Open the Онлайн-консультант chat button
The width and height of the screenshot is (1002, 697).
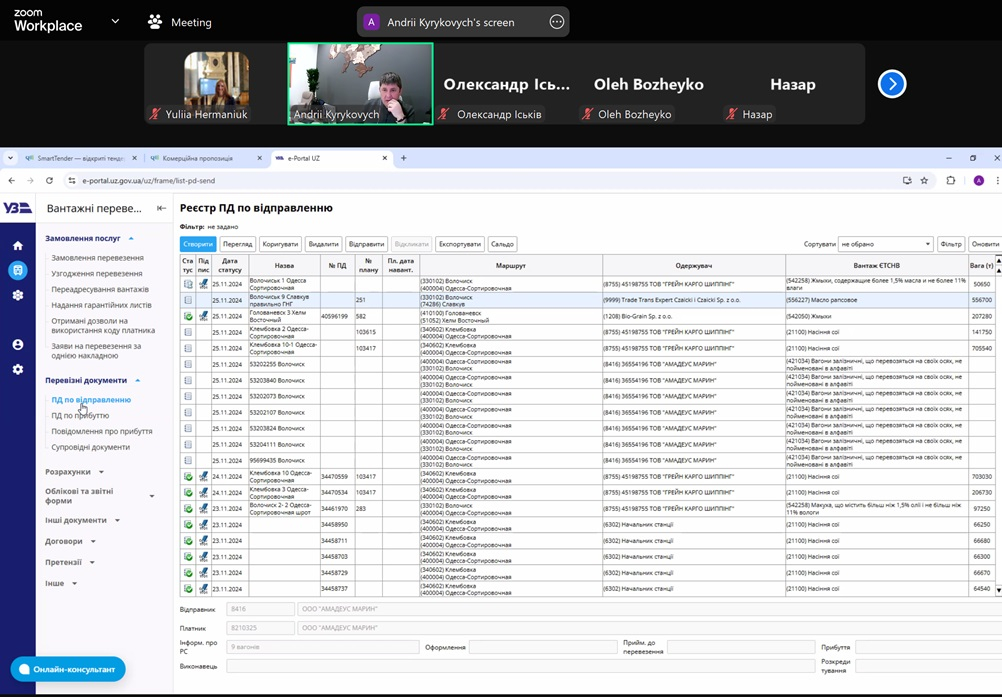click(68, 669)
